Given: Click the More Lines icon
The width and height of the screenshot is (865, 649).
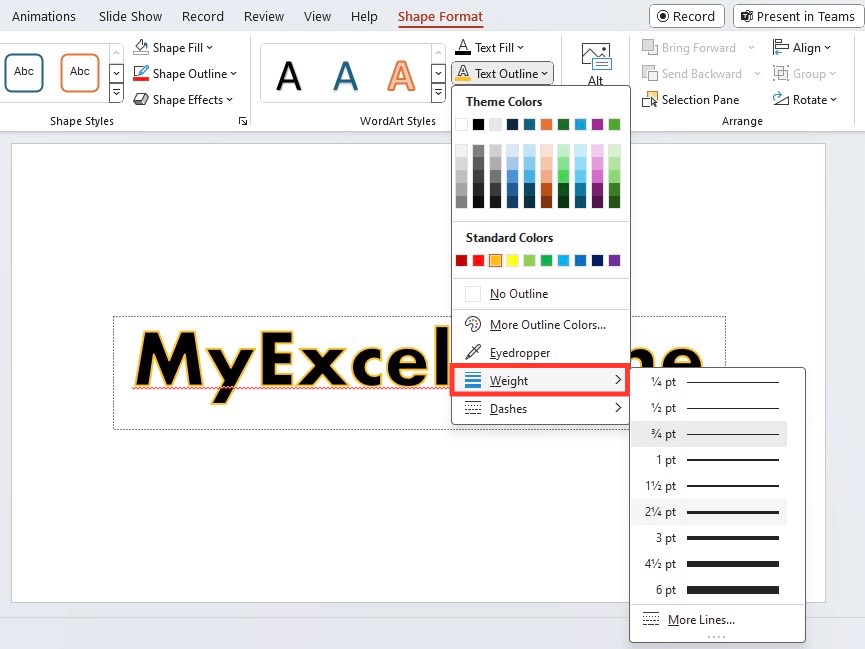Looking at the screenshot, I should click(x=651, y=619).
